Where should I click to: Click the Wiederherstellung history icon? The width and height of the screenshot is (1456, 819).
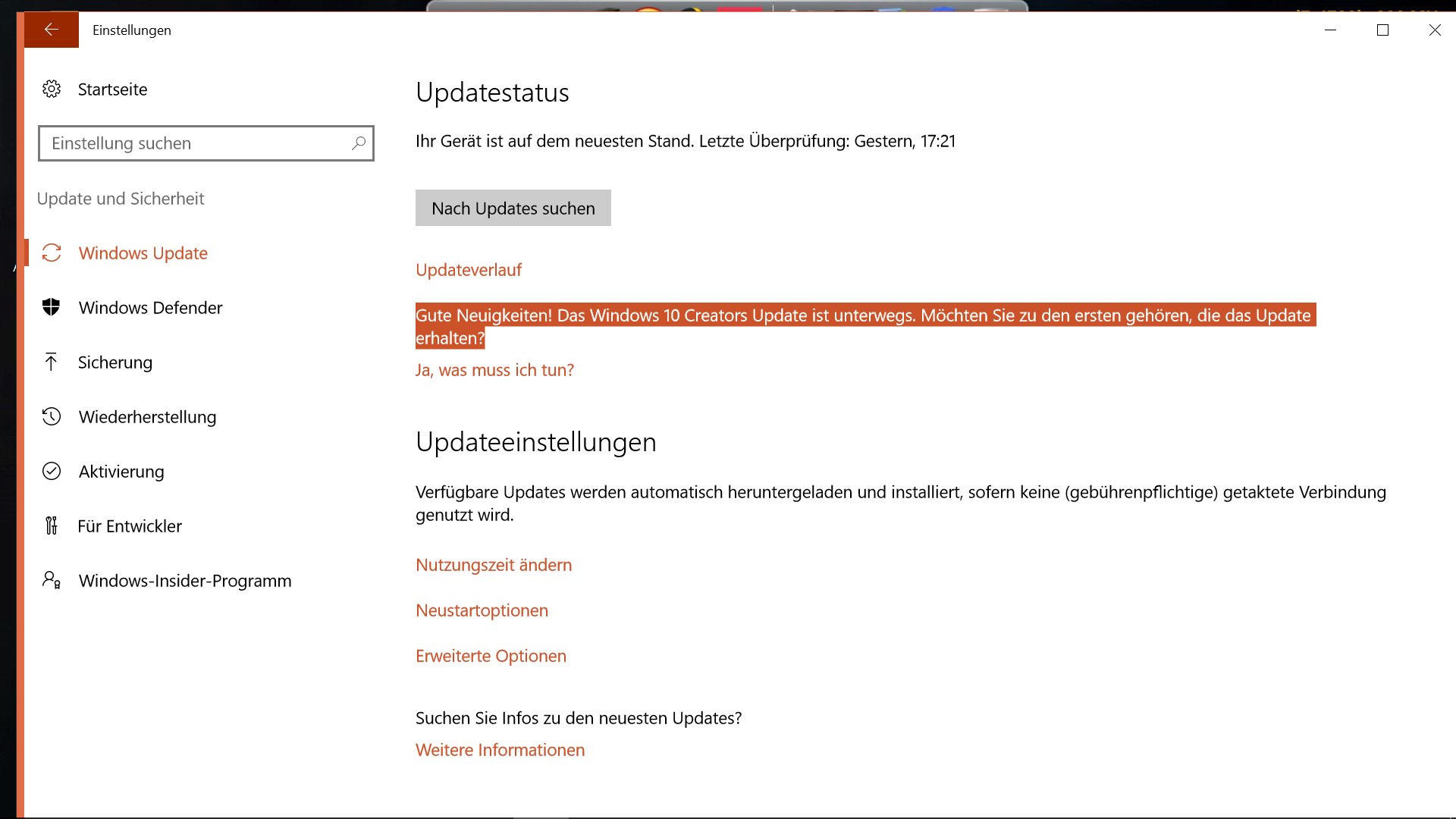(x=52, y=417)
